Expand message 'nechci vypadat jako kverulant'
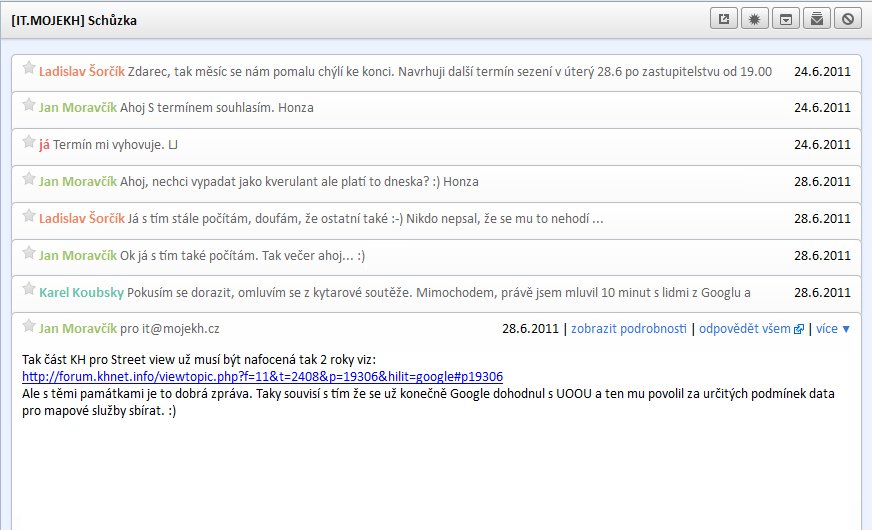Viewport: 872px width, 530px height. point(437,183)
